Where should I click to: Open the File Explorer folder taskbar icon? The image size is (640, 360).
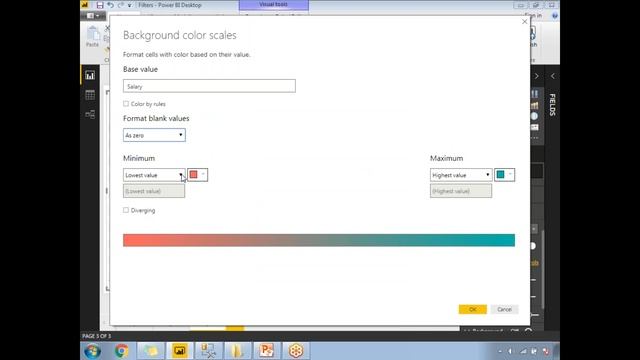(x=238, y=351)
